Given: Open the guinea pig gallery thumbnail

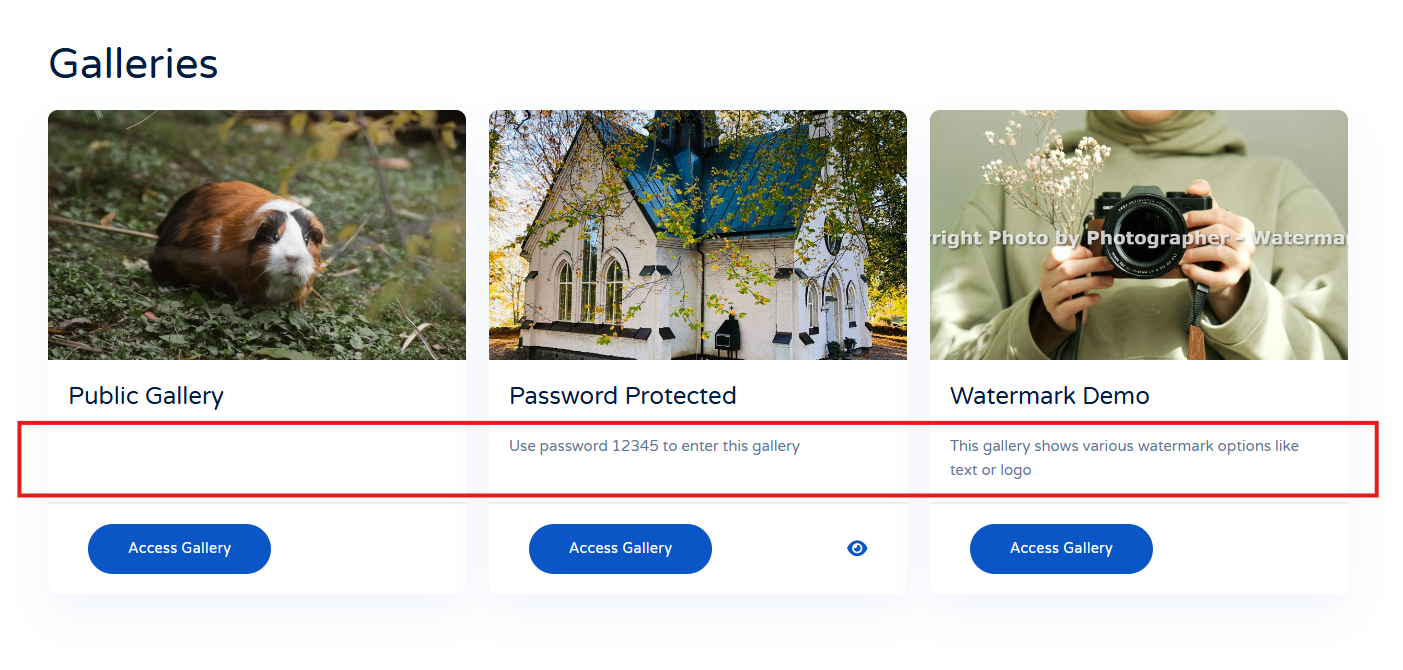Looking at the screenshot, I should coord(256,235).
